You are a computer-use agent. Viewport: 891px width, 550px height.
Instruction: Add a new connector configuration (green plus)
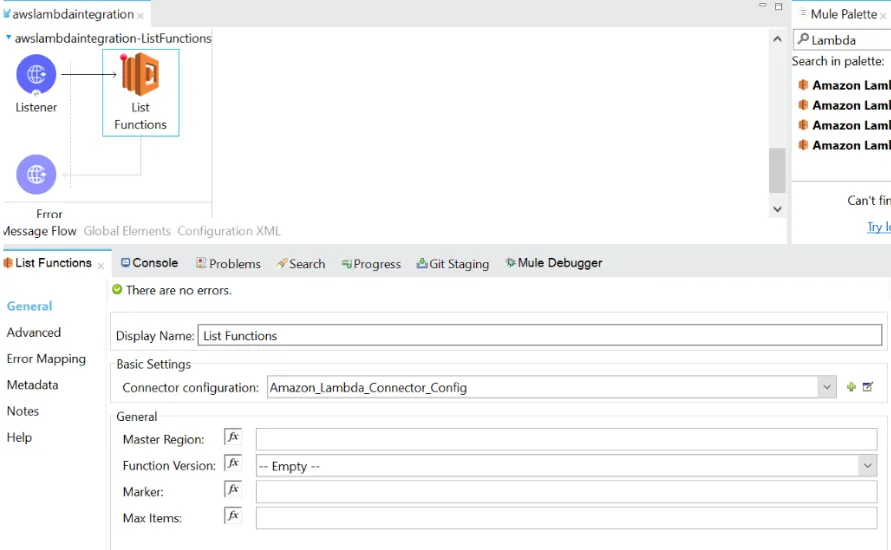(851, 387)
